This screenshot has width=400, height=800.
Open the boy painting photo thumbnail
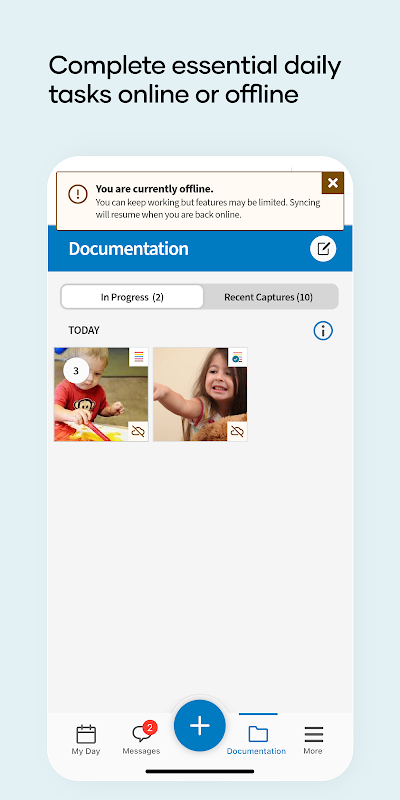coord(102,394)
